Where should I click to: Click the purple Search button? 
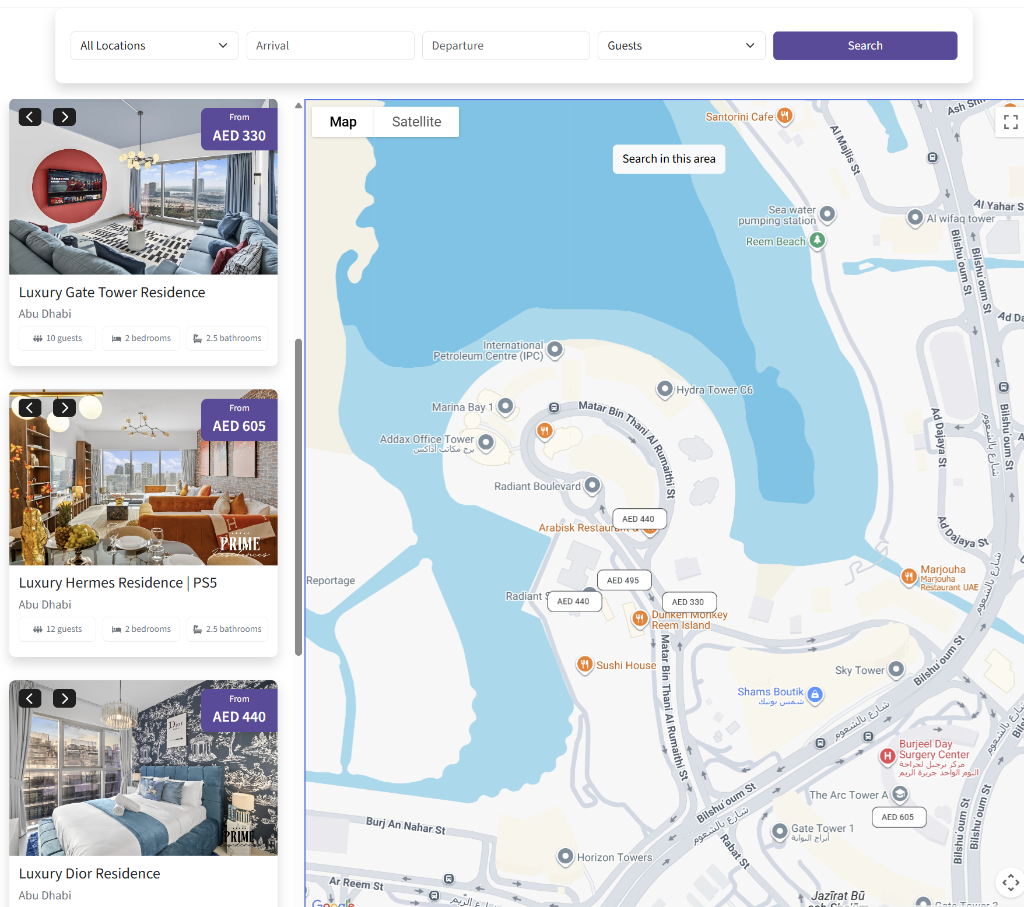865,46
